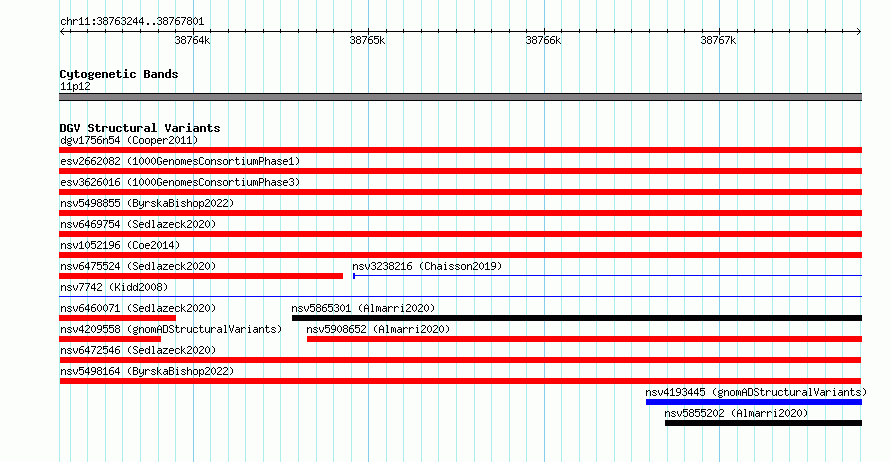Click the 38767k ruler label

coord(718,40)
